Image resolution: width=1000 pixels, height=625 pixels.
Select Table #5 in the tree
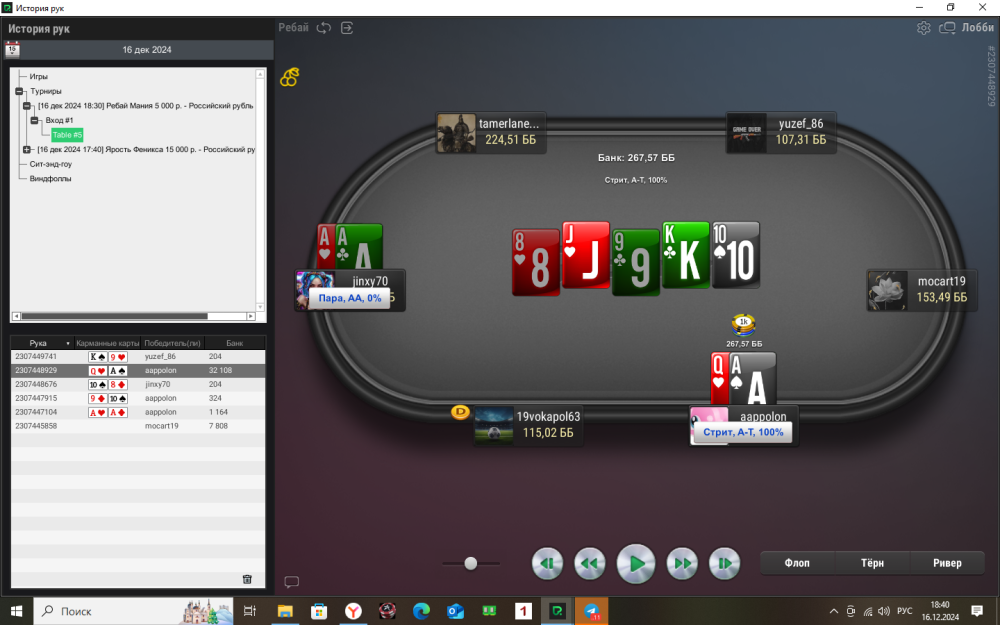(67, 134)
